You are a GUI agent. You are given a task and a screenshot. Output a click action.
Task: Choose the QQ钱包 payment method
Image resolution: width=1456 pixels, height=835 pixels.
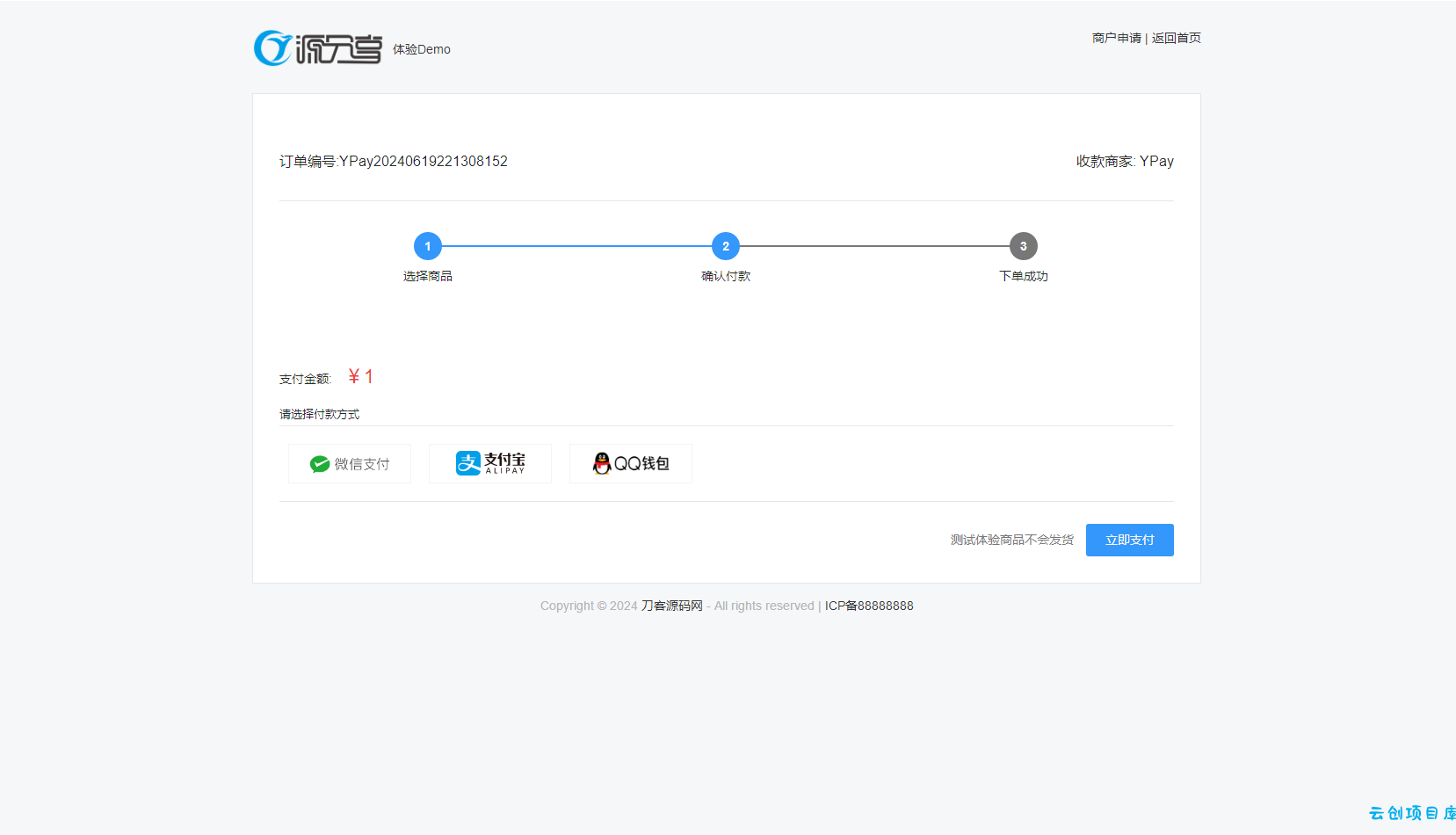(x=631, y=463)
